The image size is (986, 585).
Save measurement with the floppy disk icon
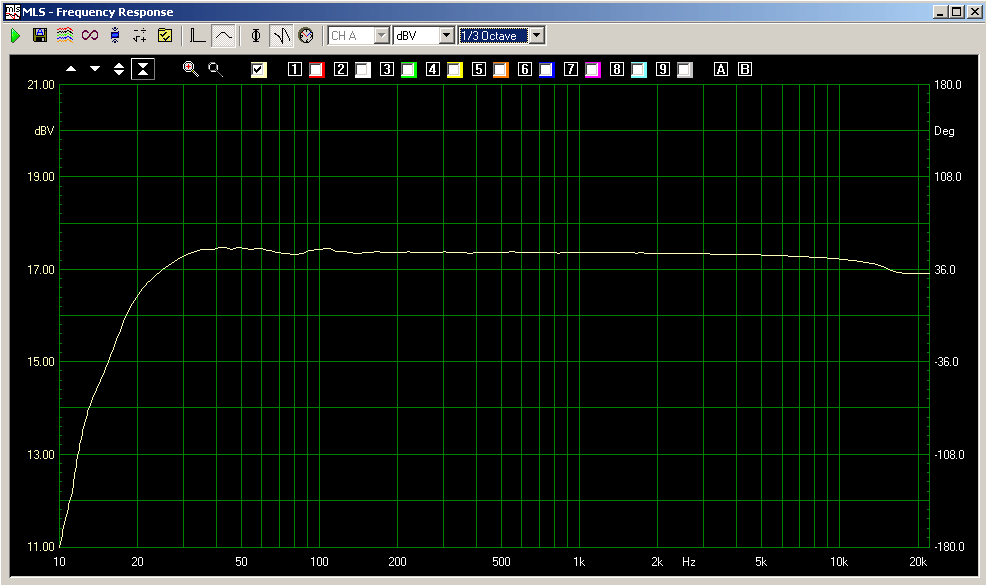click(x=40, y=36)
